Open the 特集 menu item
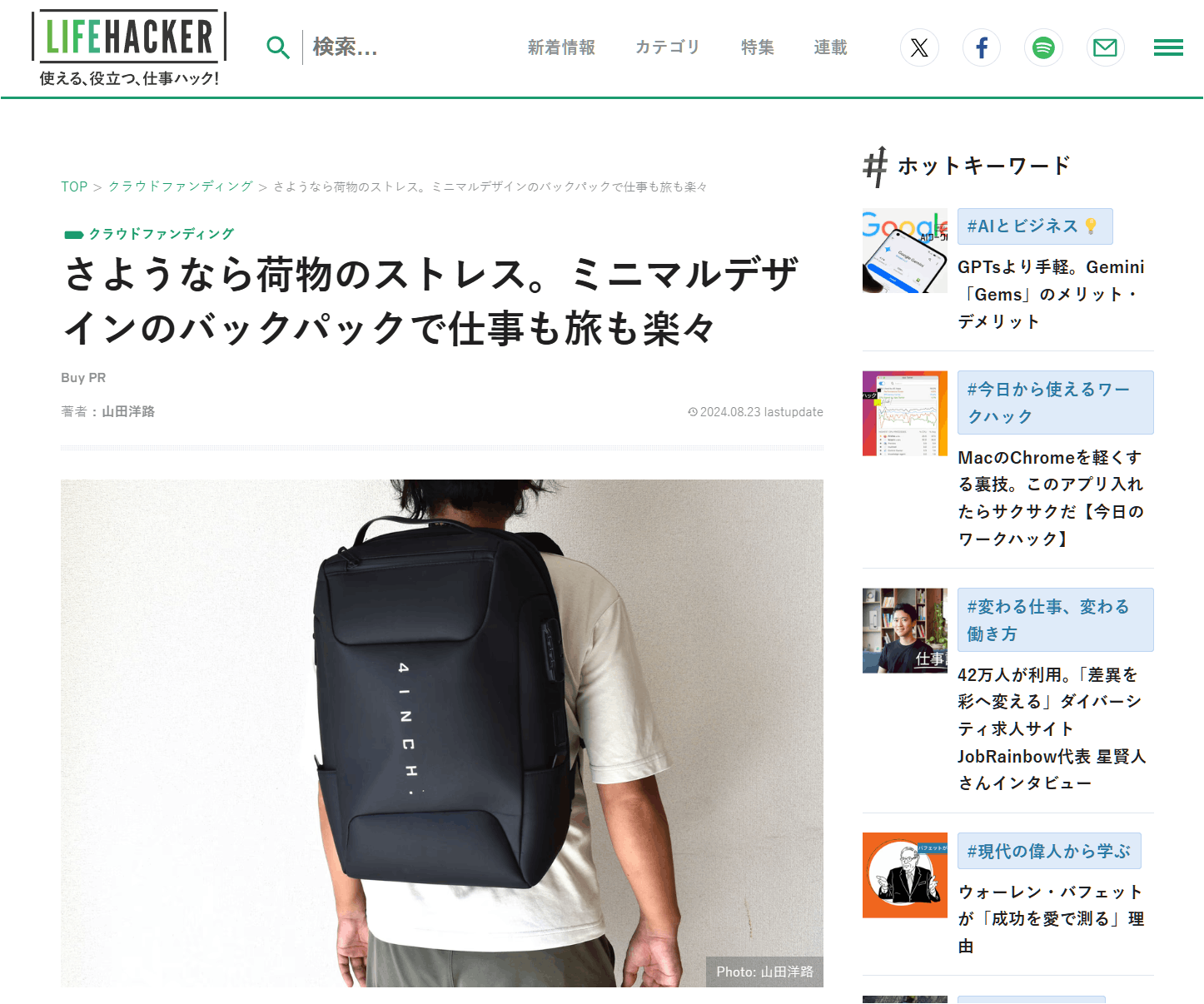 758,47
